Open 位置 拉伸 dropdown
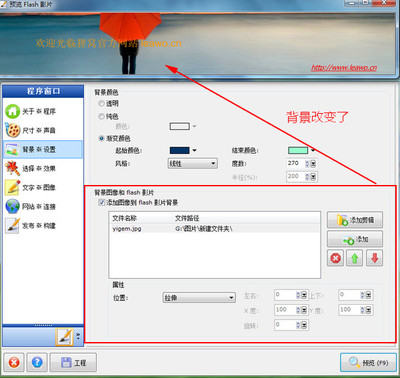 [x=199, y=298]
